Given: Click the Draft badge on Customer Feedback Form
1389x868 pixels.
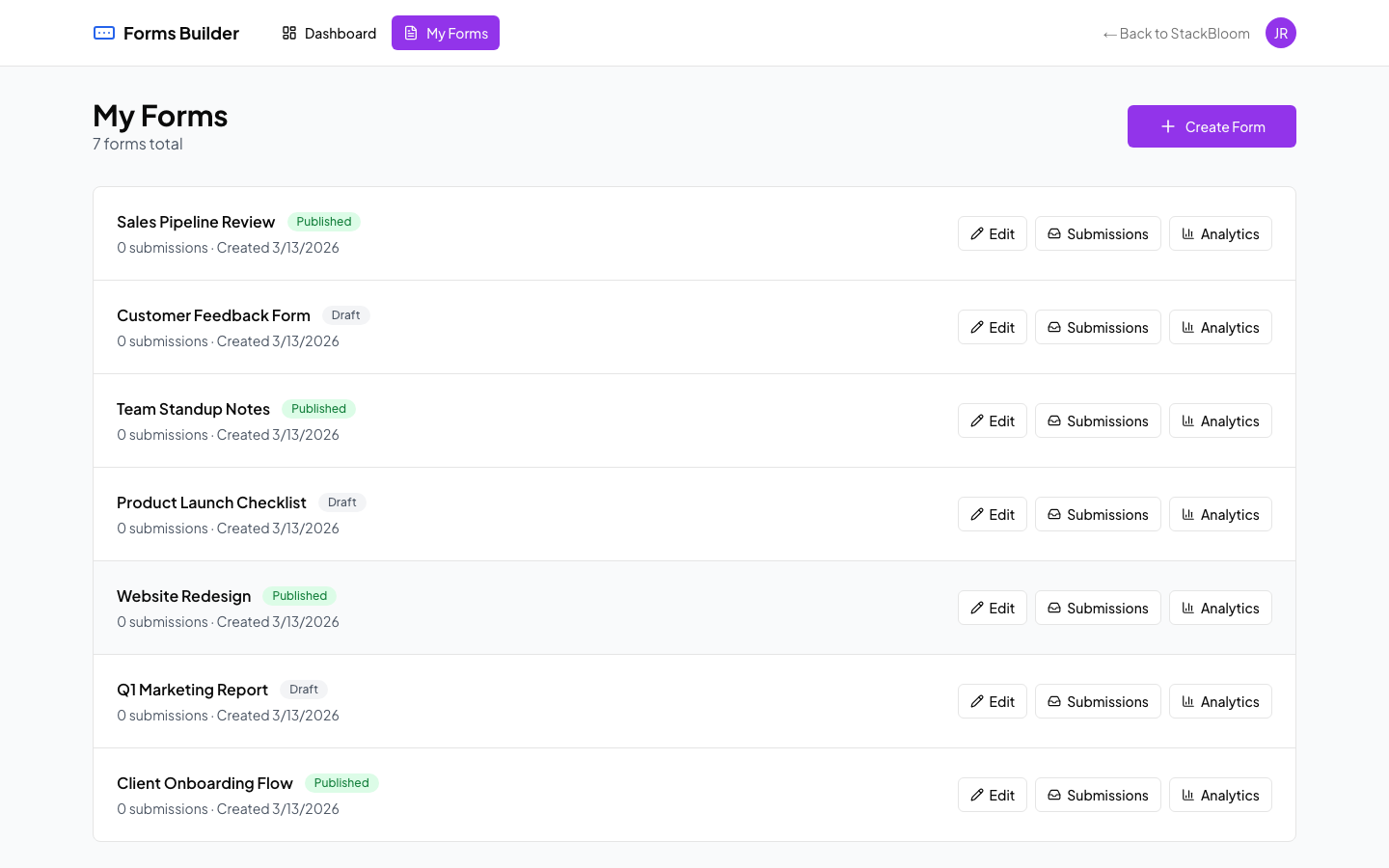Looking at the screenshot, I should point(345,314).
